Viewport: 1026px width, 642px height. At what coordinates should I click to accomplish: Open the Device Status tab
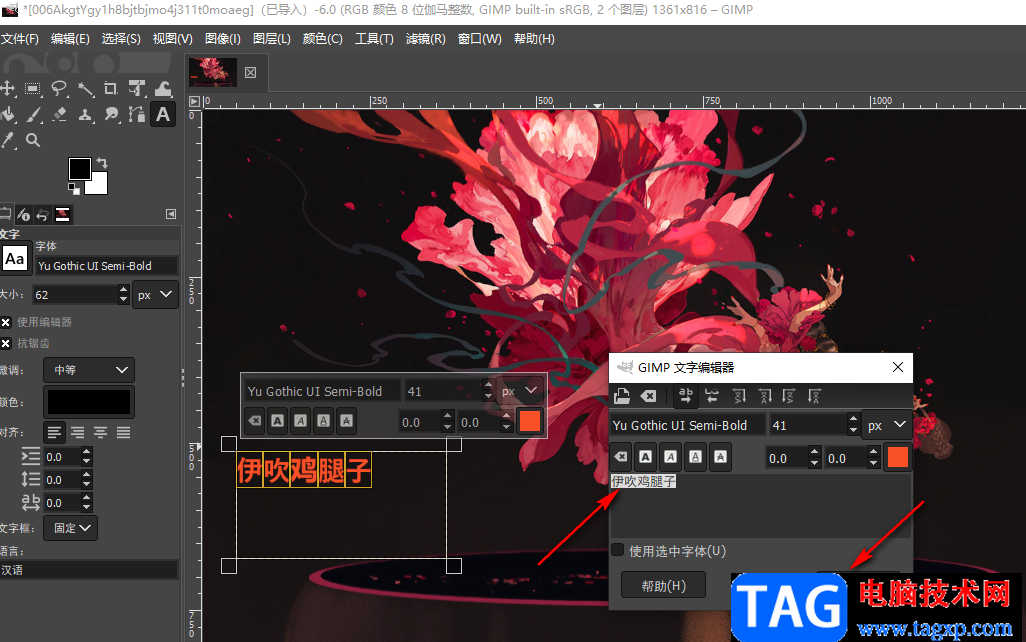coord(24,215)
